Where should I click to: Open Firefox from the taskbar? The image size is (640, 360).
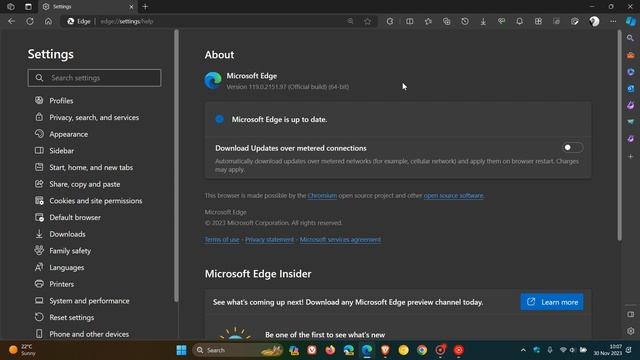click(x=330, y=350)
